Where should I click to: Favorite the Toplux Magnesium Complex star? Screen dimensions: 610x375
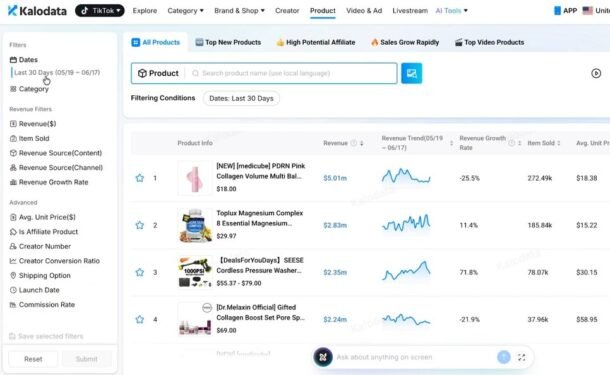coord(140,225)
